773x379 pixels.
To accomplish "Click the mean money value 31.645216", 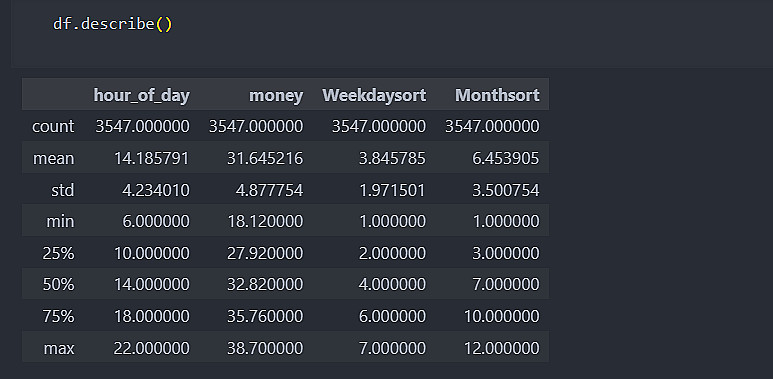I will [x=265, y=158].
